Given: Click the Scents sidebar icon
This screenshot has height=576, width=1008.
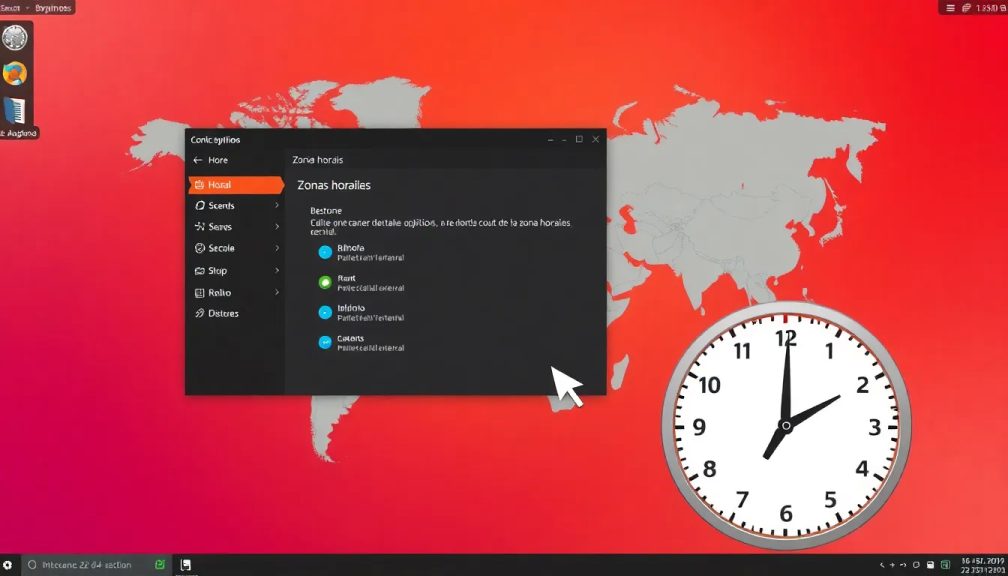Looking at the screenshot, I should pos(200,205).
